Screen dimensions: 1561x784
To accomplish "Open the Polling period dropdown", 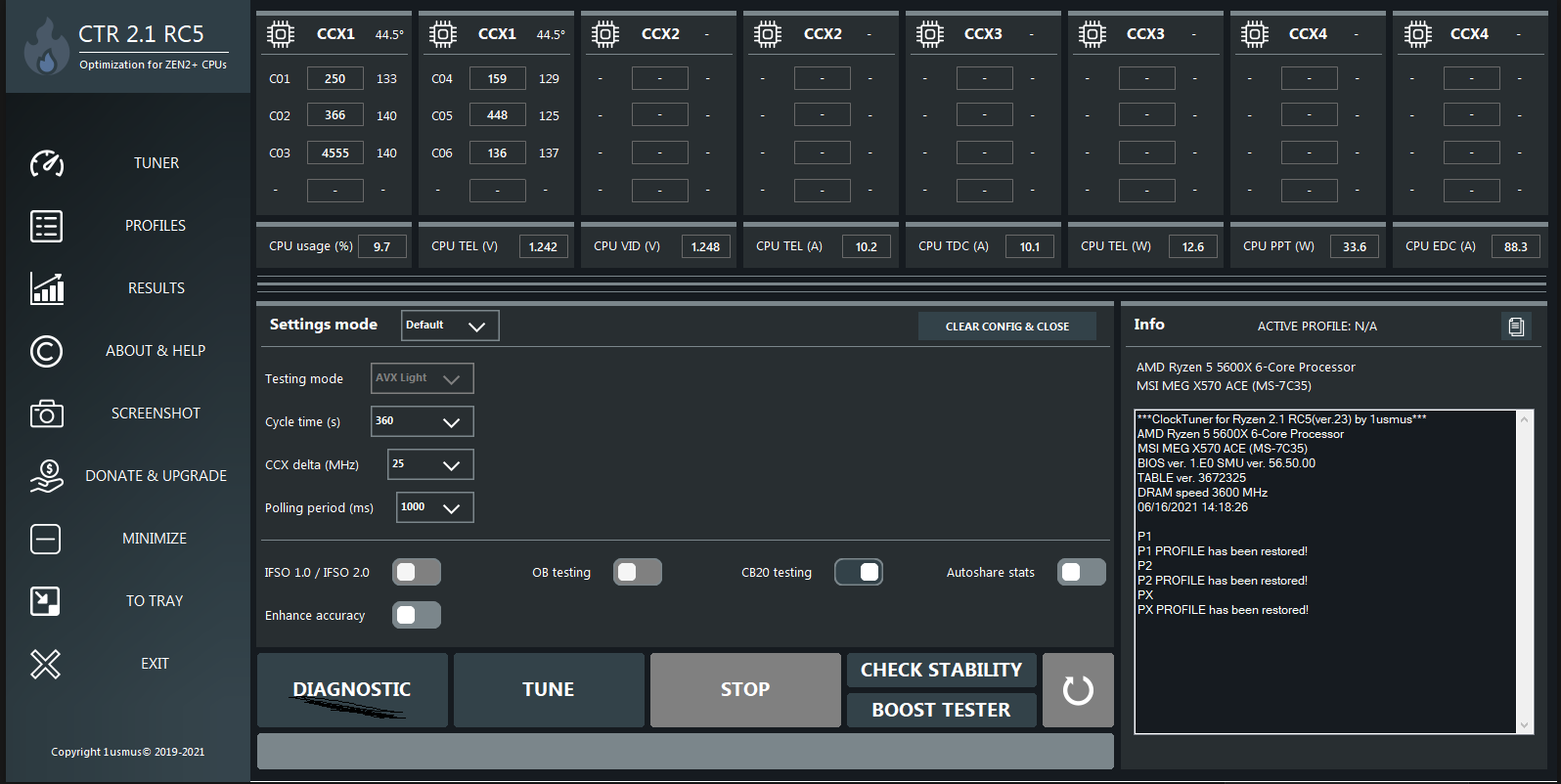I will click(434, 507).
